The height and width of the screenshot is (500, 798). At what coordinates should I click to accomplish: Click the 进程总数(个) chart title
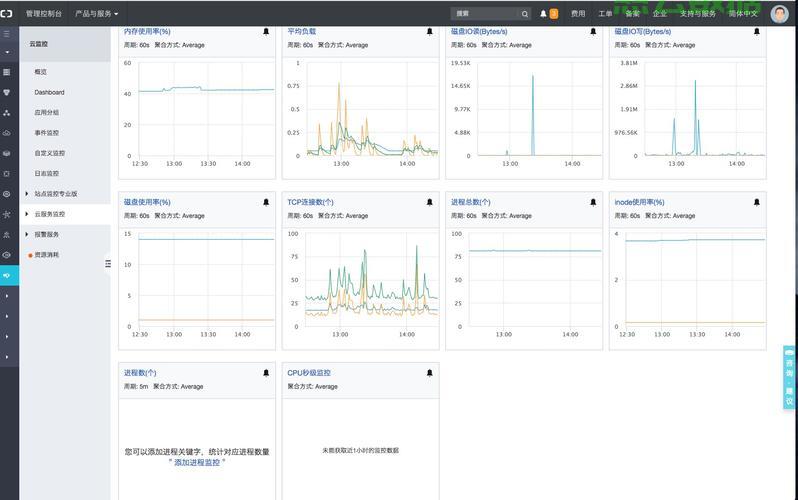pyautogui.click(x=471, y=202)
